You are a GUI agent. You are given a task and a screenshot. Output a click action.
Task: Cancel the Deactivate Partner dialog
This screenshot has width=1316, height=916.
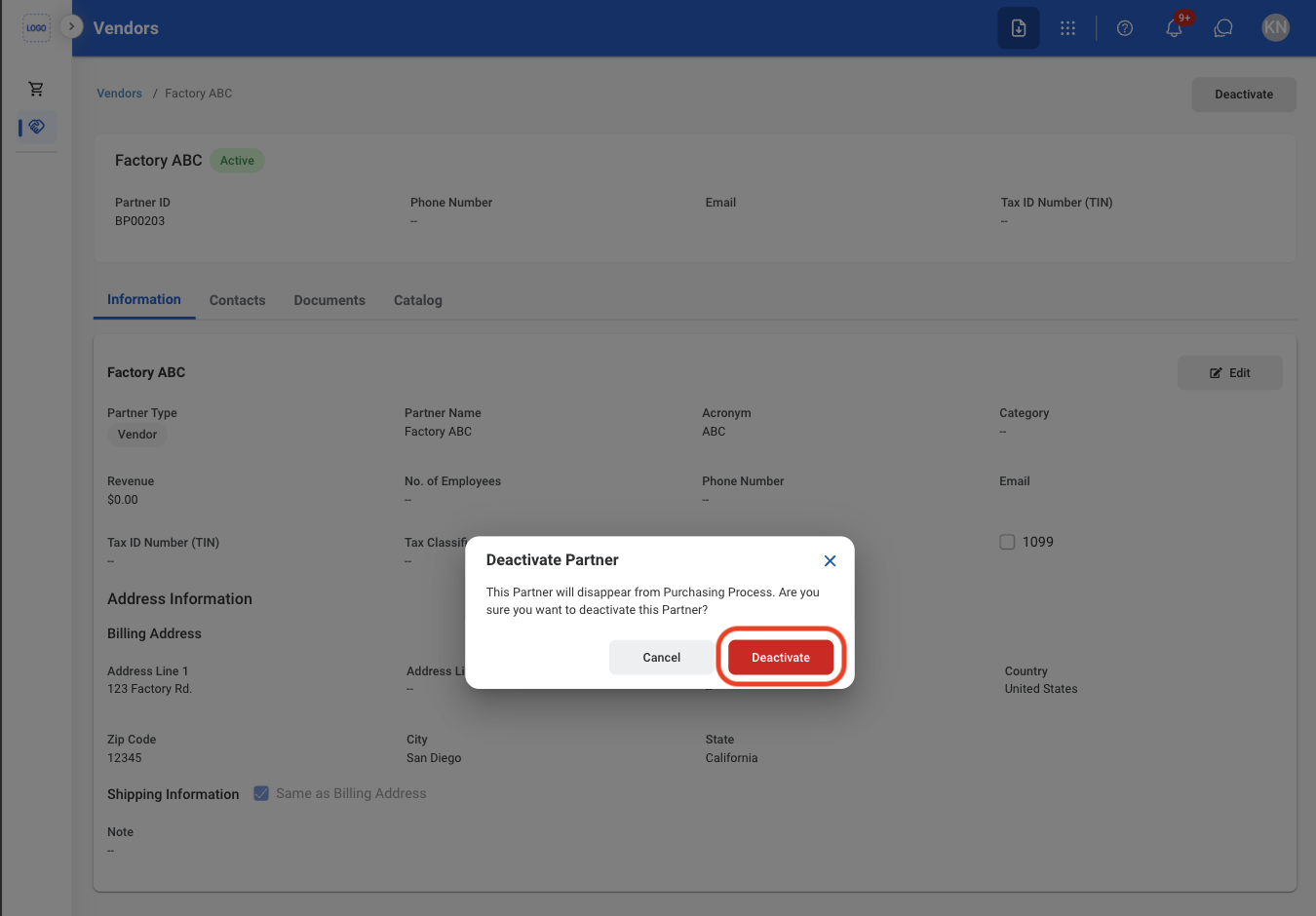pyautogui.click(x=661, y=658)
